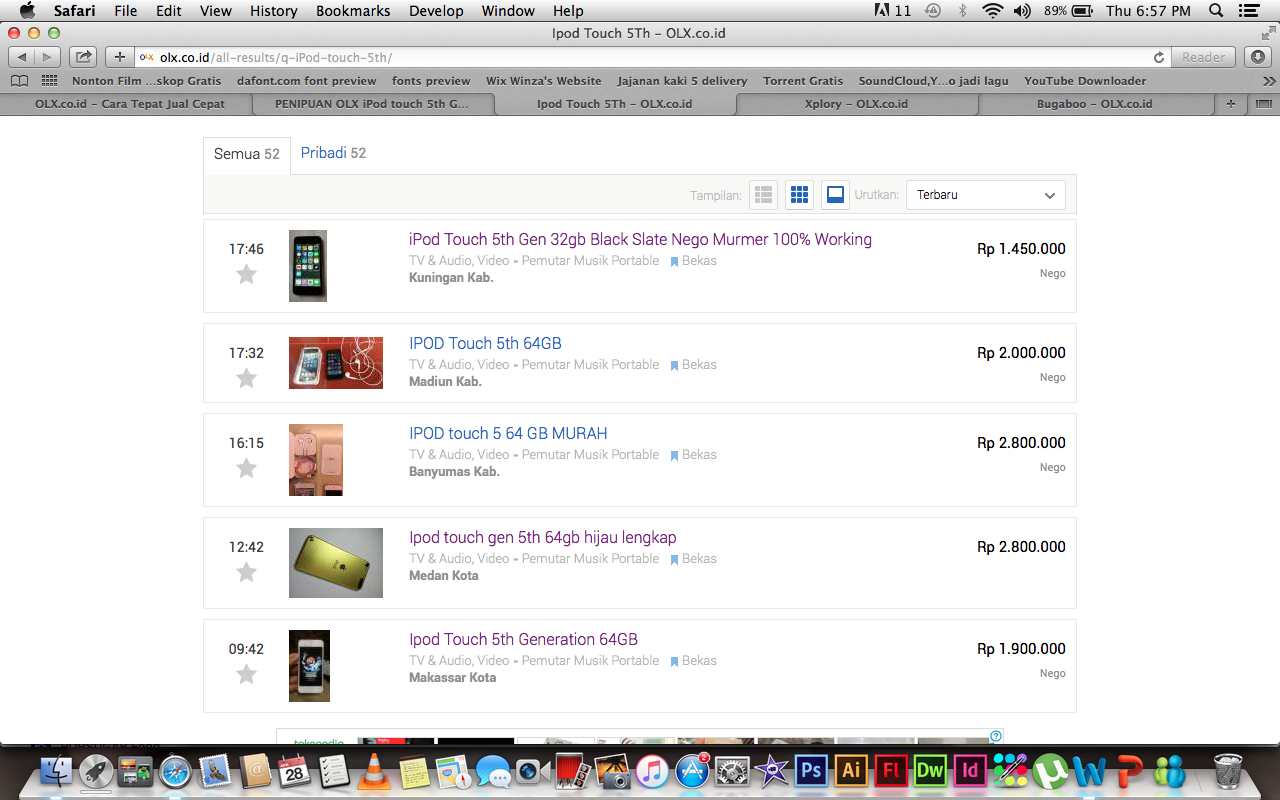This screenshot has height=800, width=1280.
Task: Open Top Sites grid icon
Action: (x=49, y=81)
